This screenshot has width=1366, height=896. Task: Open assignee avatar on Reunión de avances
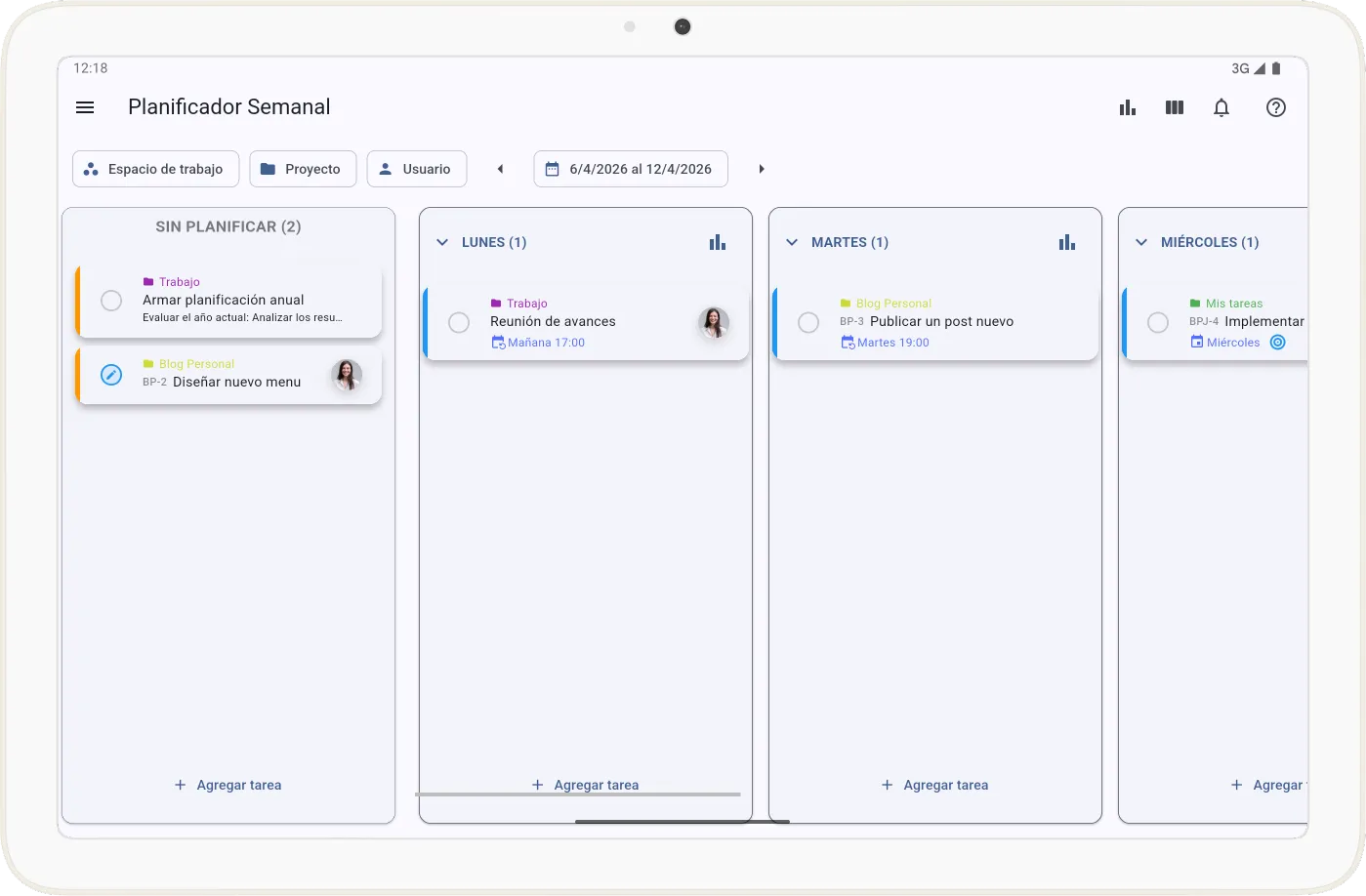coord(714,322)
